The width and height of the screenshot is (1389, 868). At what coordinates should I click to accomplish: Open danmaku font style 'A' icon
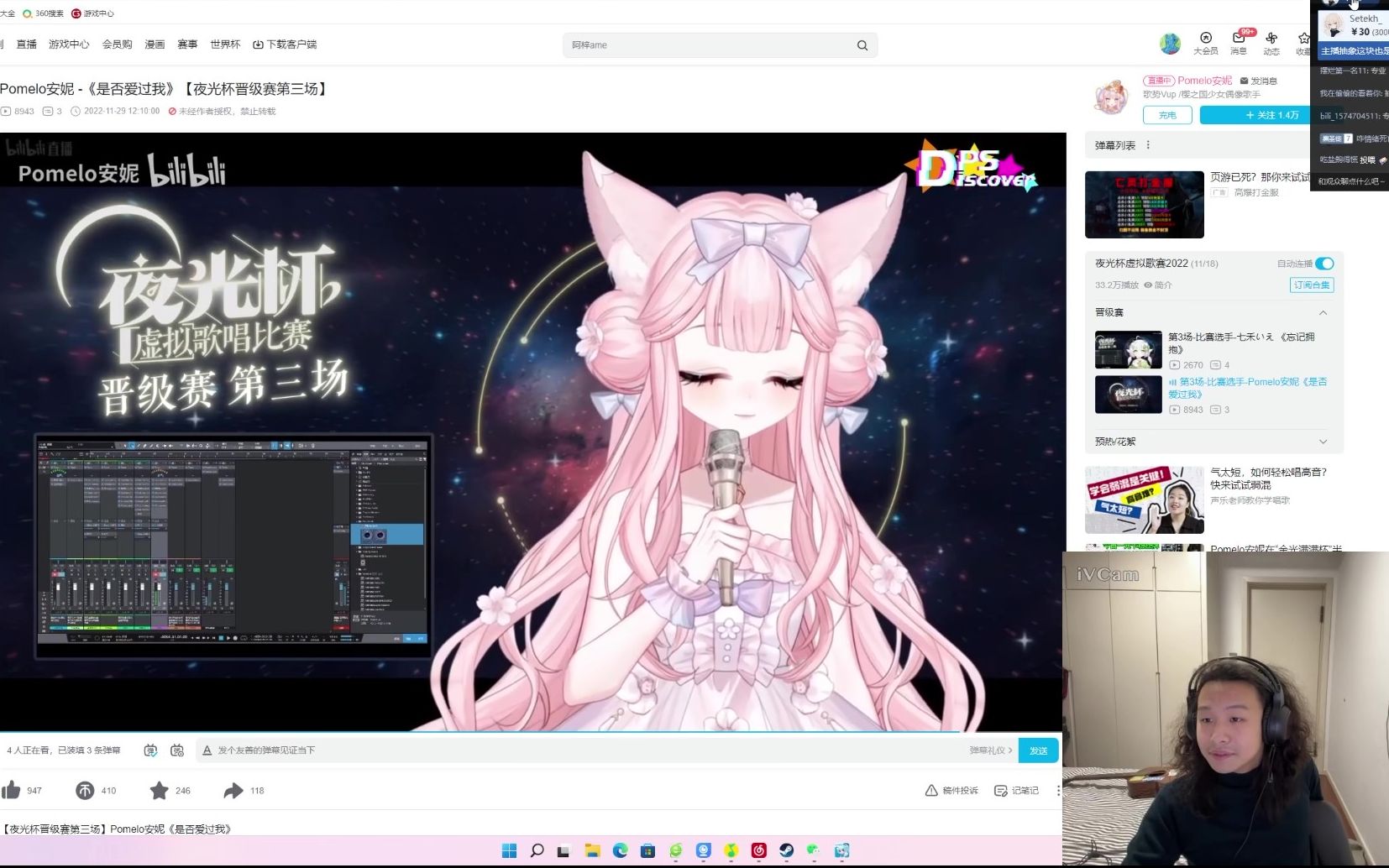tap(207, 750)
